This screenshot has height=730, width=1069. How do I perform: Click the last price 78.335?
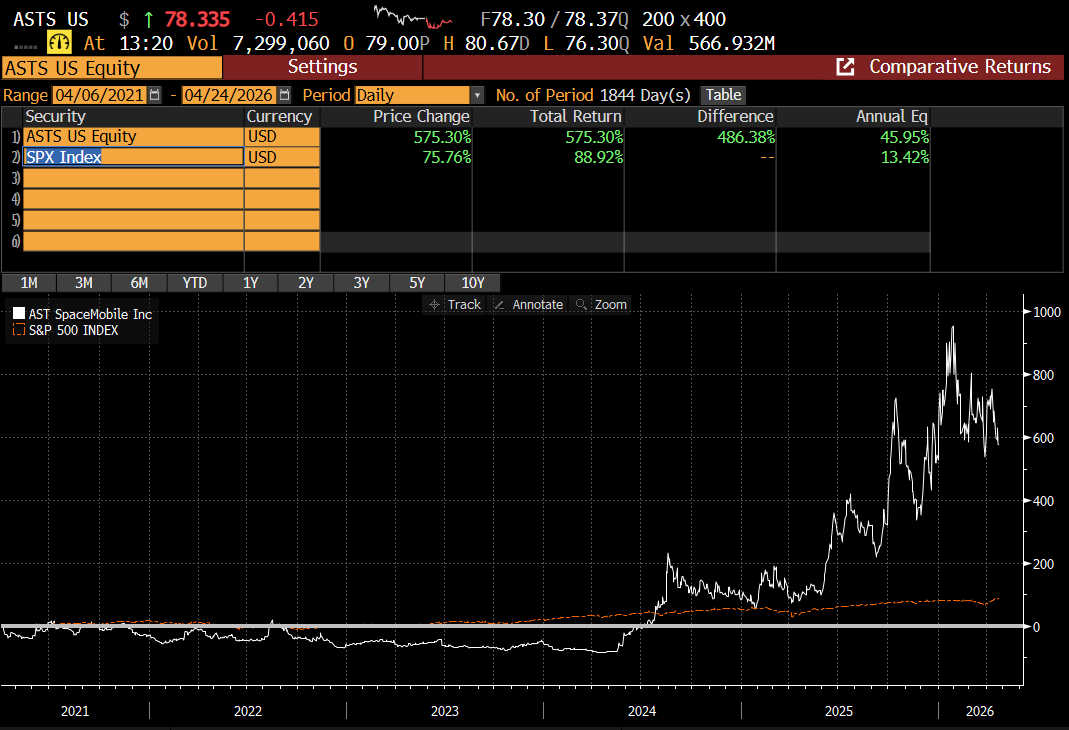coord(197,19)
